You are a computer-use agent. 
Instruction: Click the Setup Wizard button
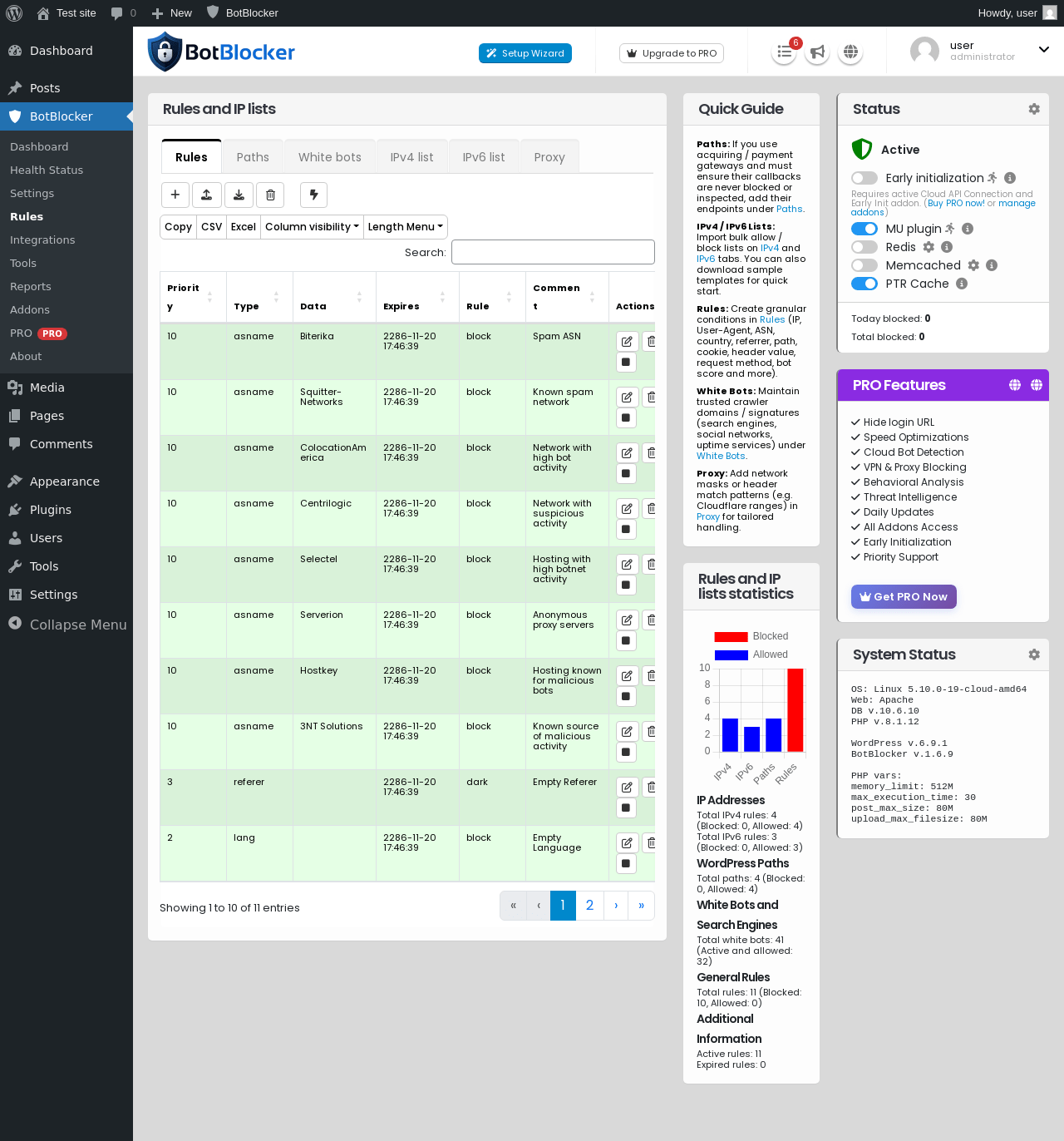(x=525, y=53)
